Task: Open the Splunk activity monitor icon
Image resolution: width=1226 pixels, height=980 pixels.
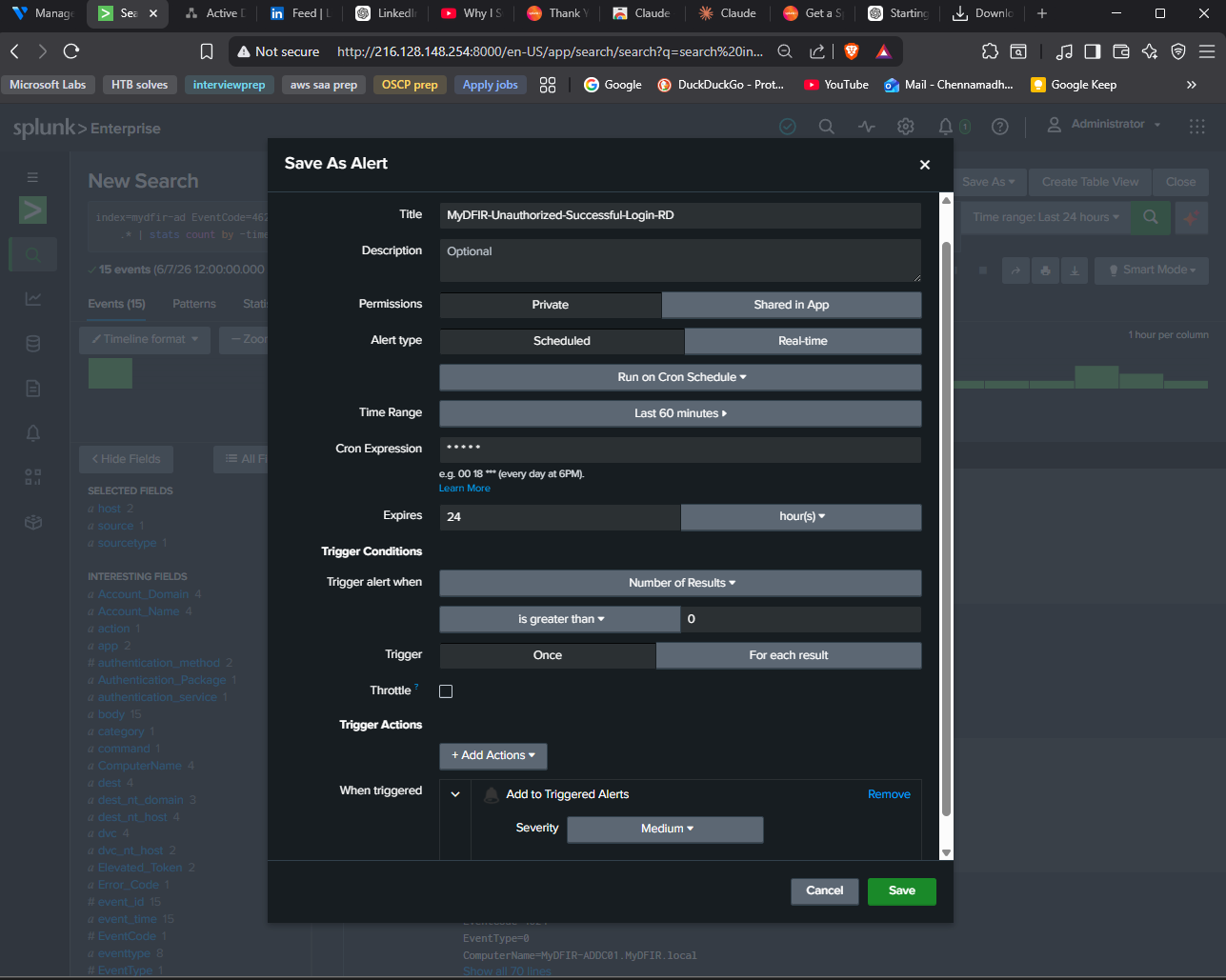Action: (x=866, y=127)
